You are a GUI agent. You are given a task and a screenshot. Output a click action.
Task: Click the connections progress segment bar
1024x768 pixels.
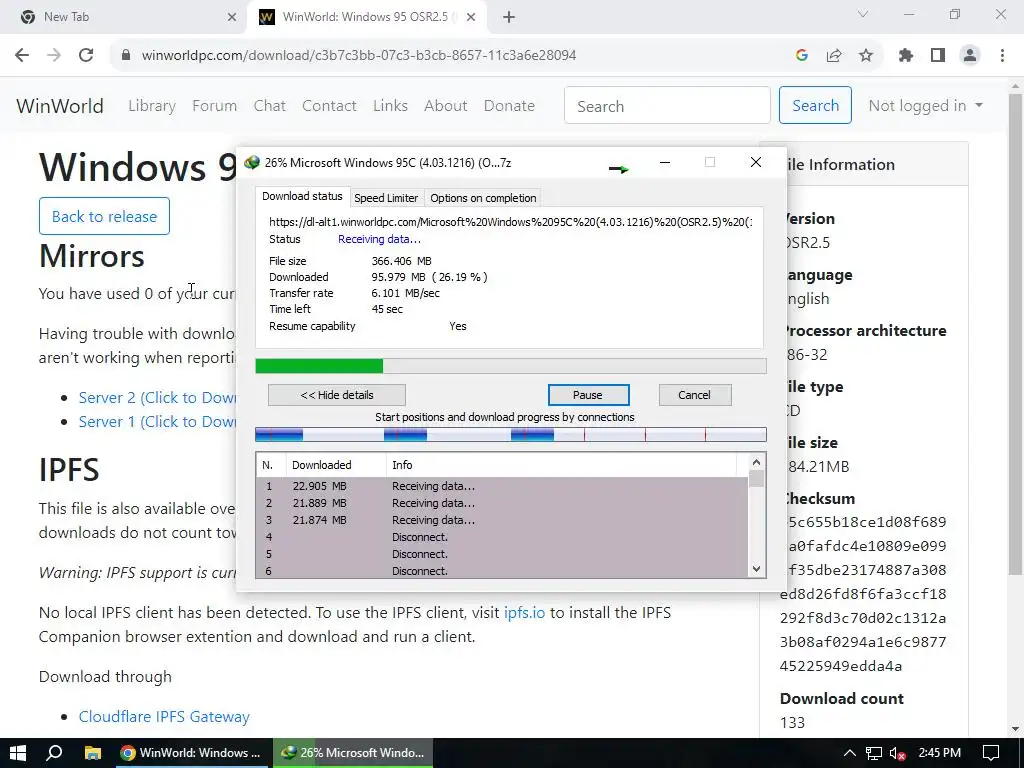point(511,435)
